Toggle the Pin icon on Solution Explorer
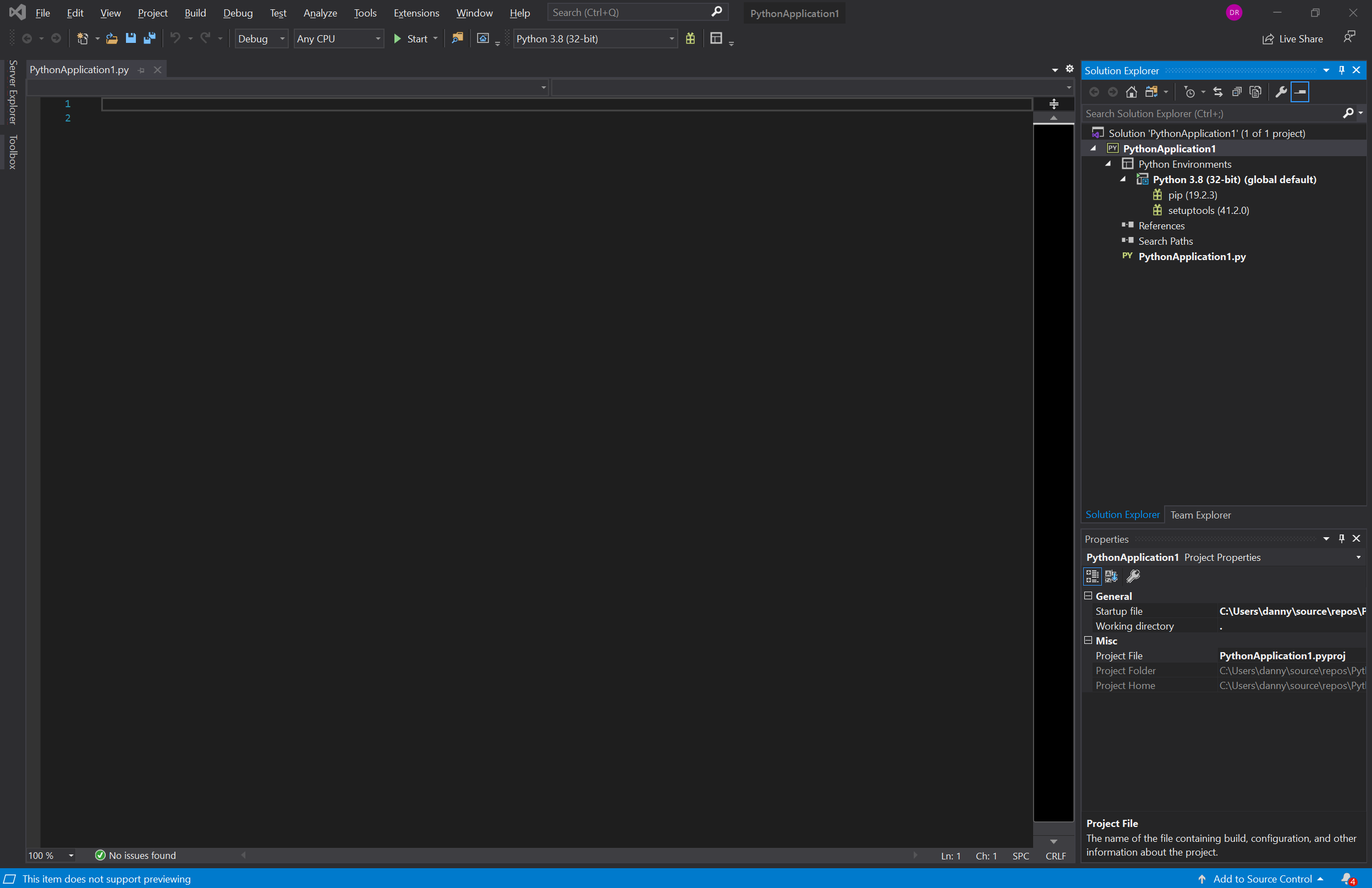The image size is (1372, 888). [x=1341, y=70]
